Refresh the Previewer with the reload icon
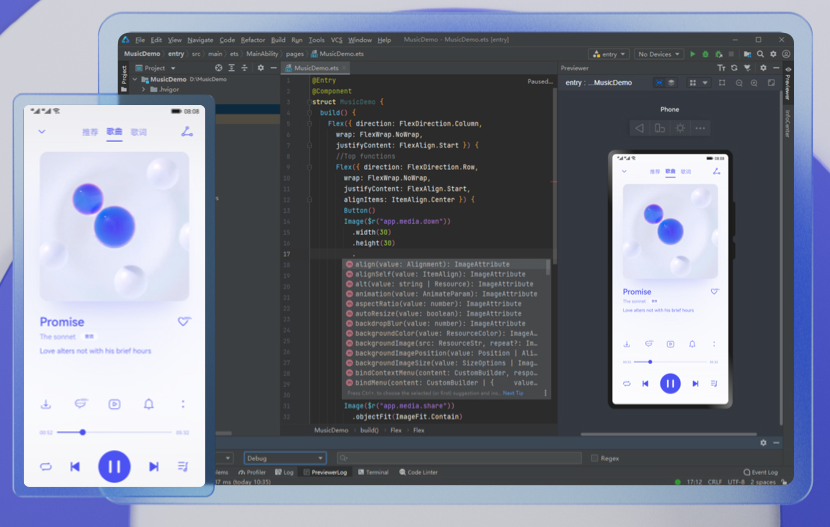Image resolution: width=830 pixels, height=527 pixels. point(734,68)
